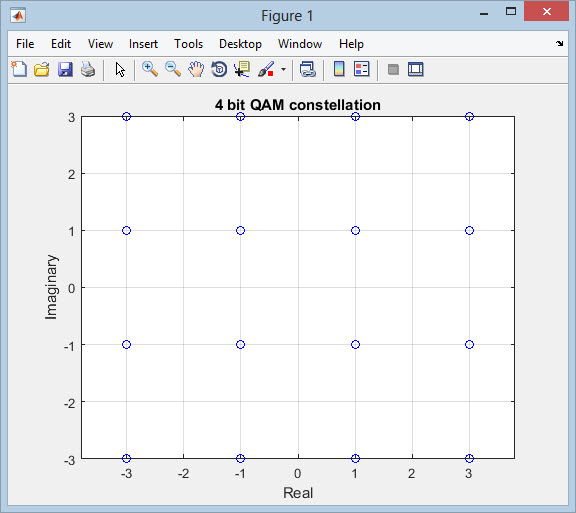Select the Zoom In magnifier tool

[x=150, y=69]
